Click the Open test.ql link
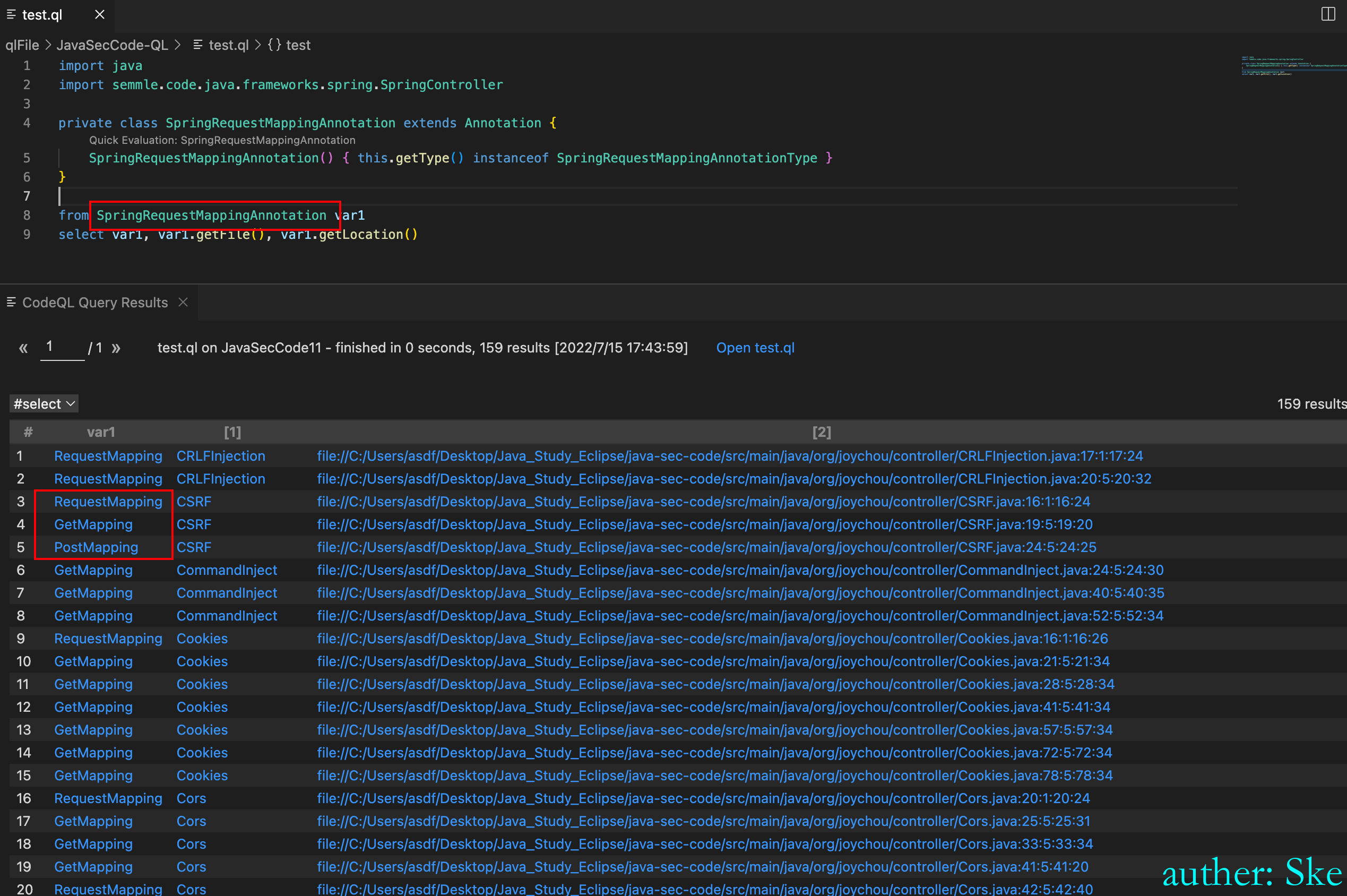This screenshot has width=1347, height=896. coord(755,348)
